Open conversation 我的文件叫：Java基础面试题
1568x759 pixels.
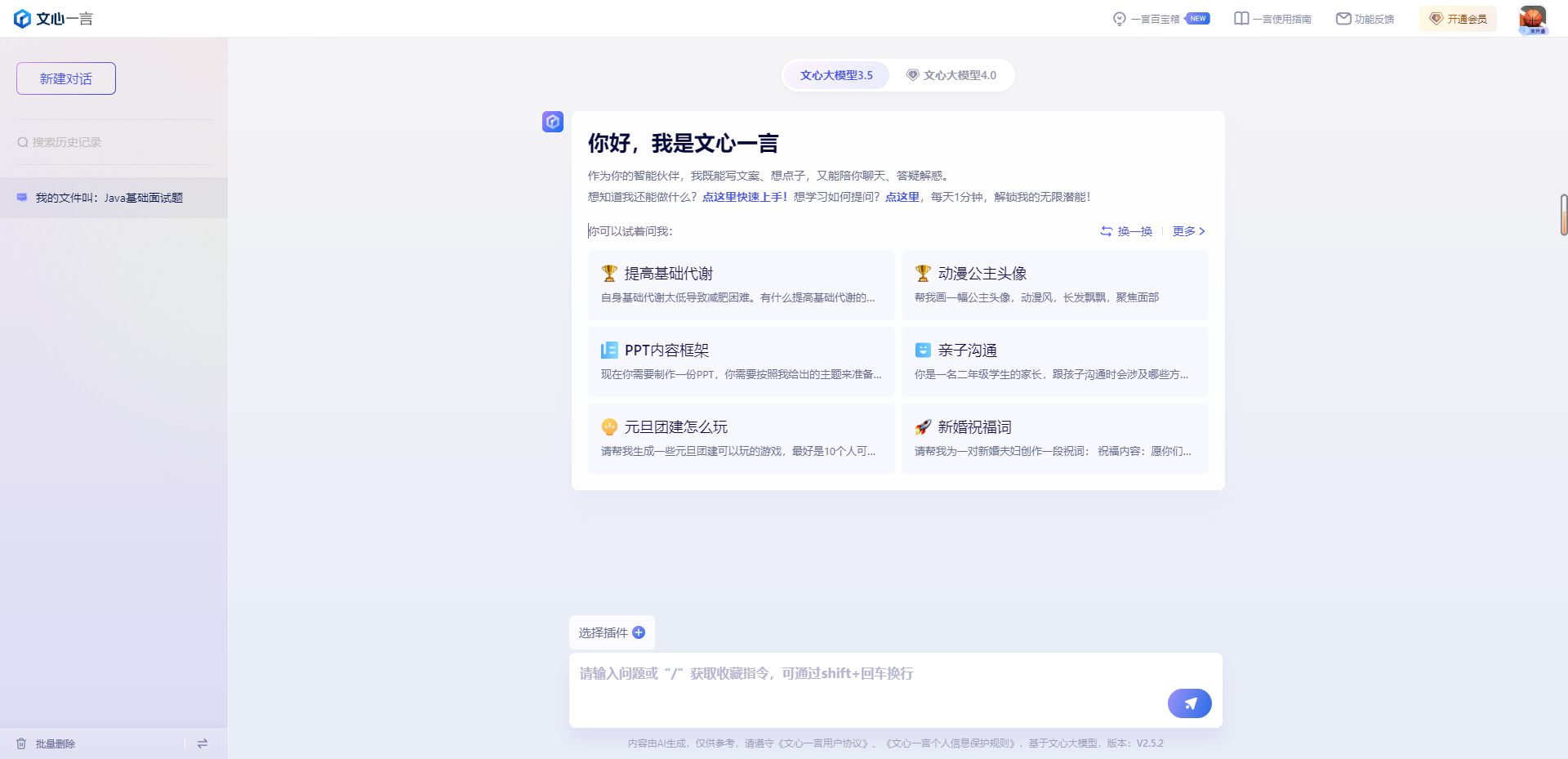pos(114,198)
